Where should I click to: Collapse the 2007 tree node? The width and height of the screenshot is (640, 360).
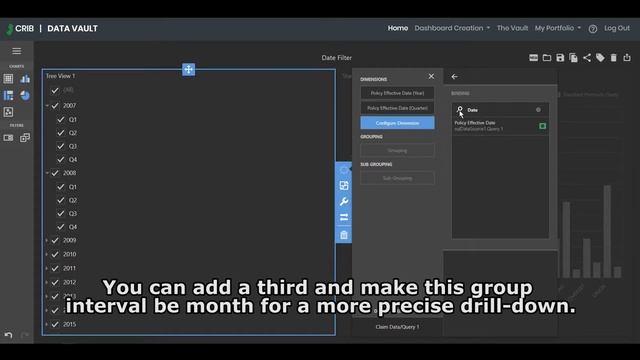coord(47,106)
